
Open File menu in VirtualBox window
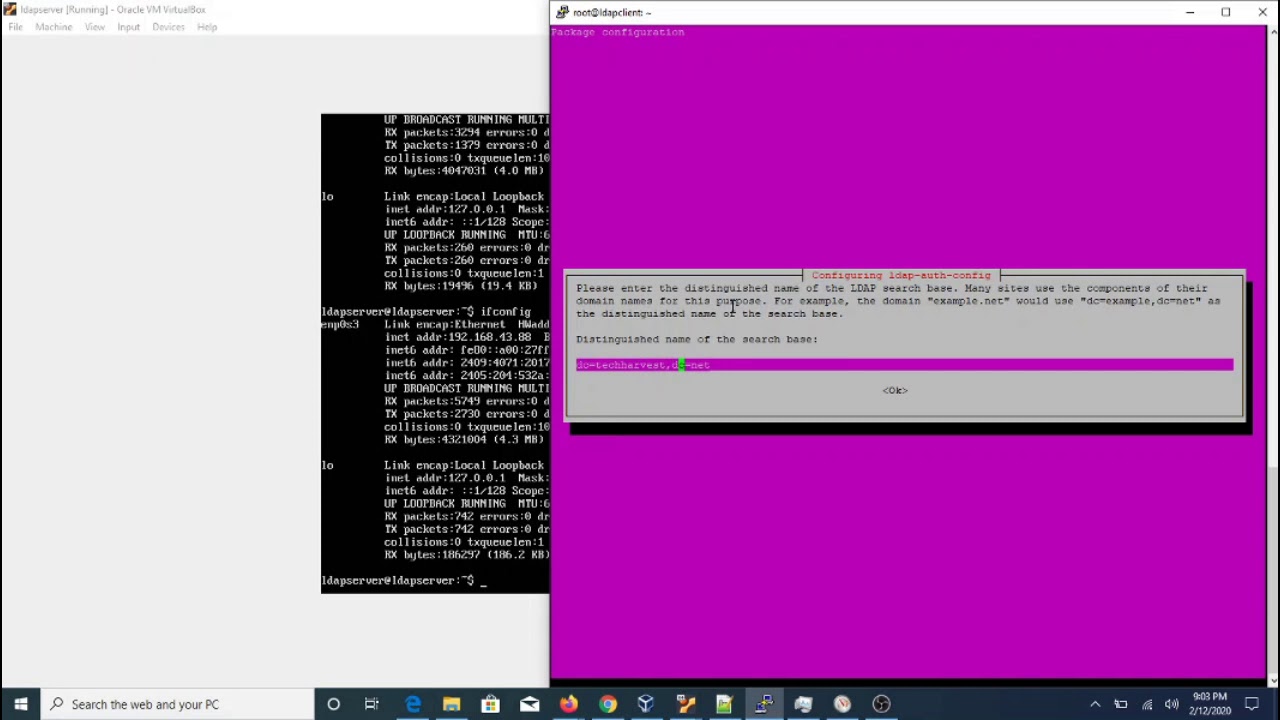pos(16,27)
